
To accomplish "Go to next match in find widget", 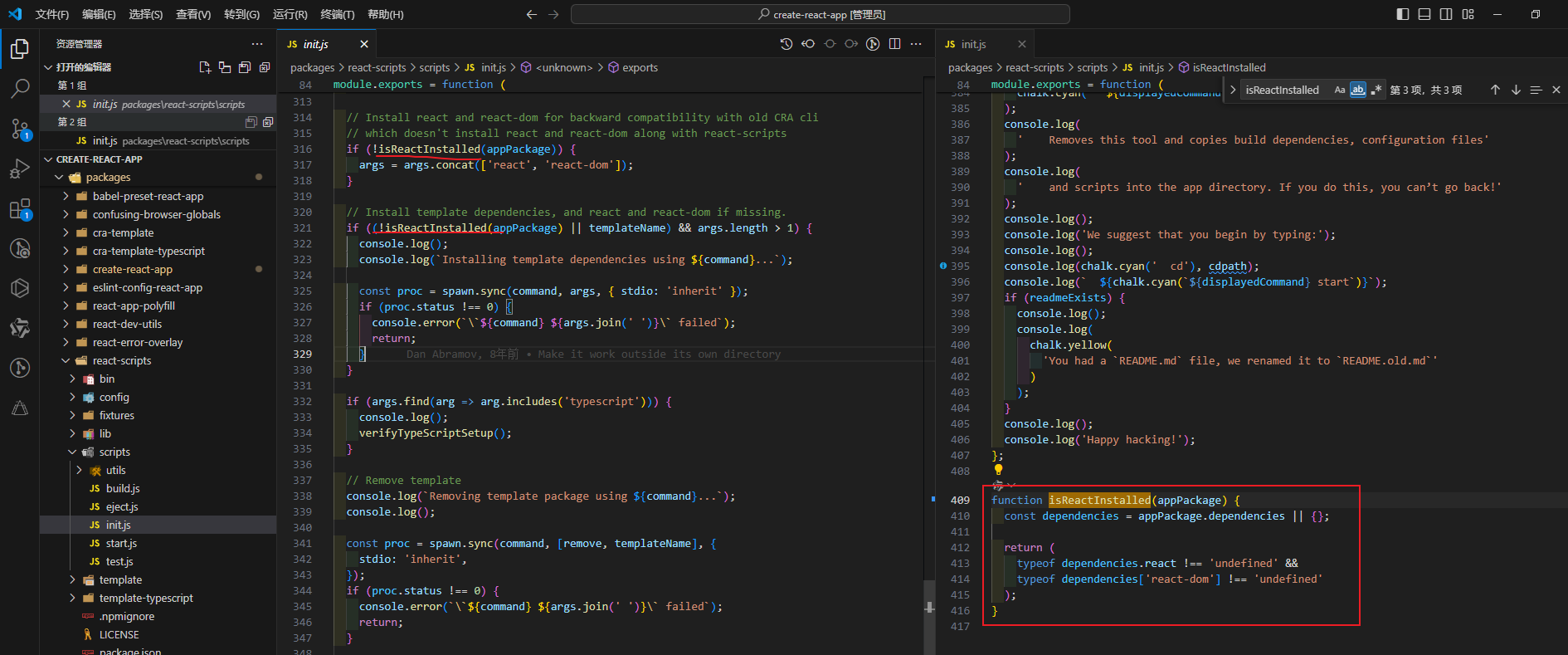I will pyautogui.click(x=1516, y=90).
